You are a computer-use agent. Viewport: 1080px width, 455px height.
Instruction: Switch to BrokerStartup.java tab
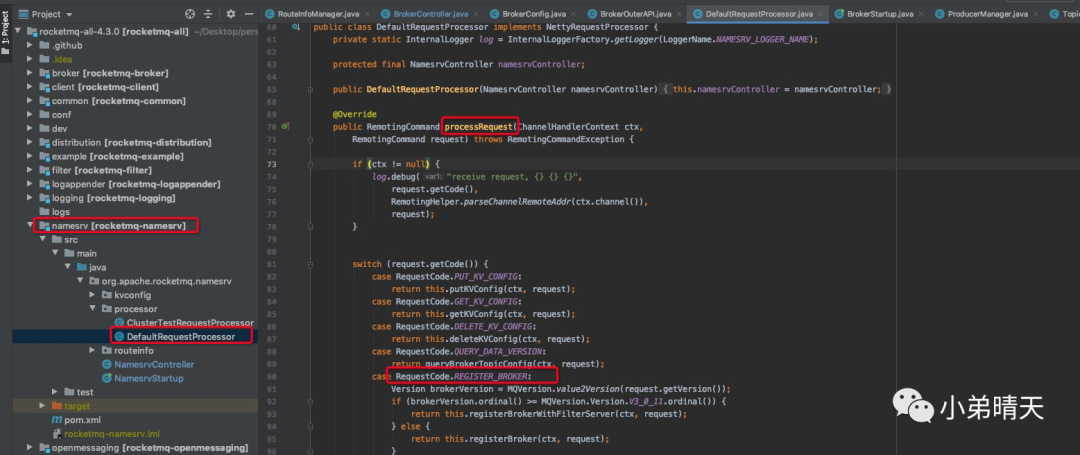pos(880,14)
